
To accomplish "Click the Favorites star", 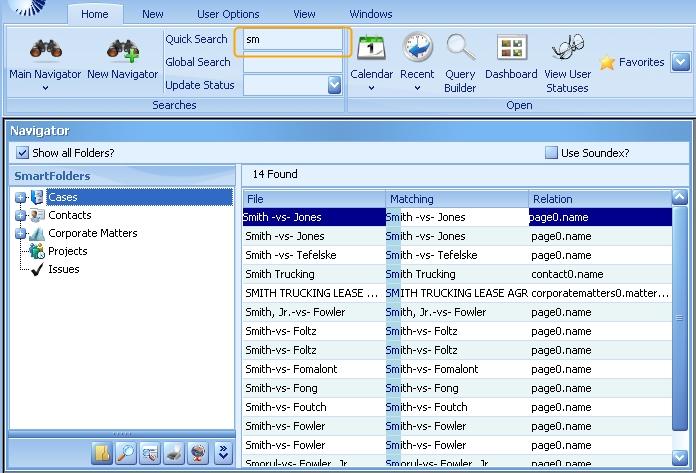I will pos(607,63).
